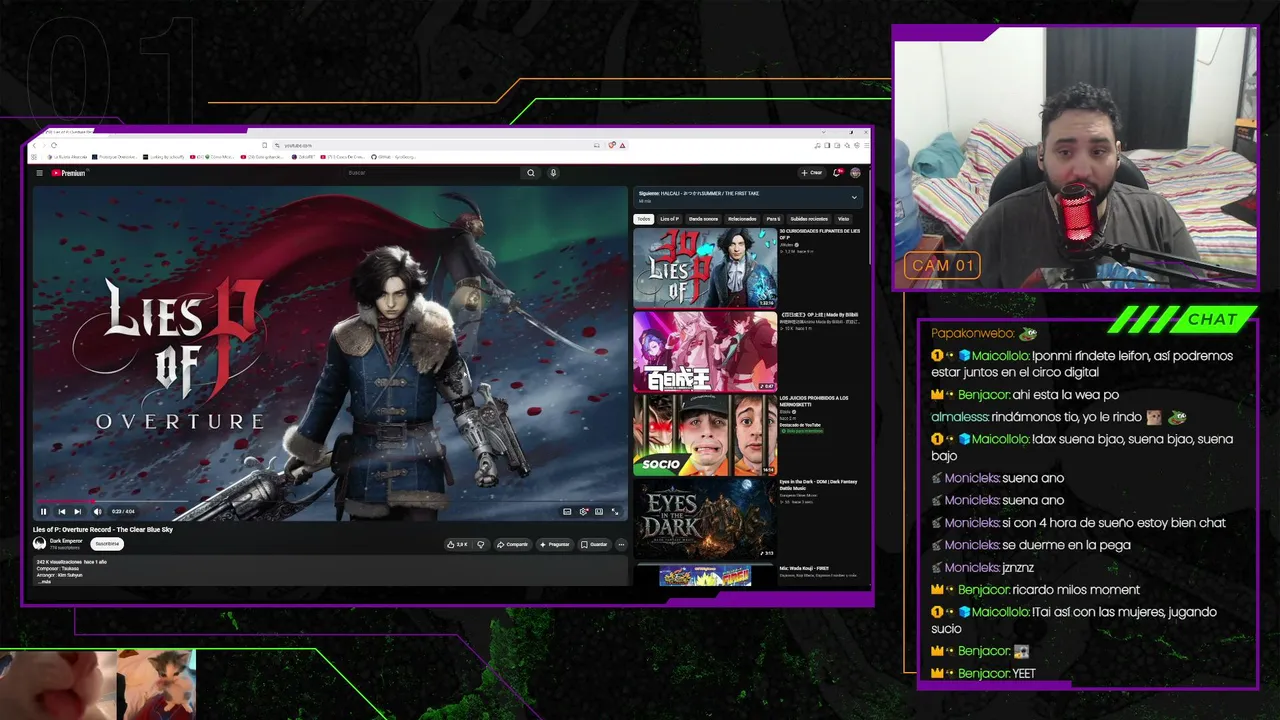Start voice search with microphone icon
Image resolution: width=1280 pixels, height=720 pixels.
tap(553, 173)
